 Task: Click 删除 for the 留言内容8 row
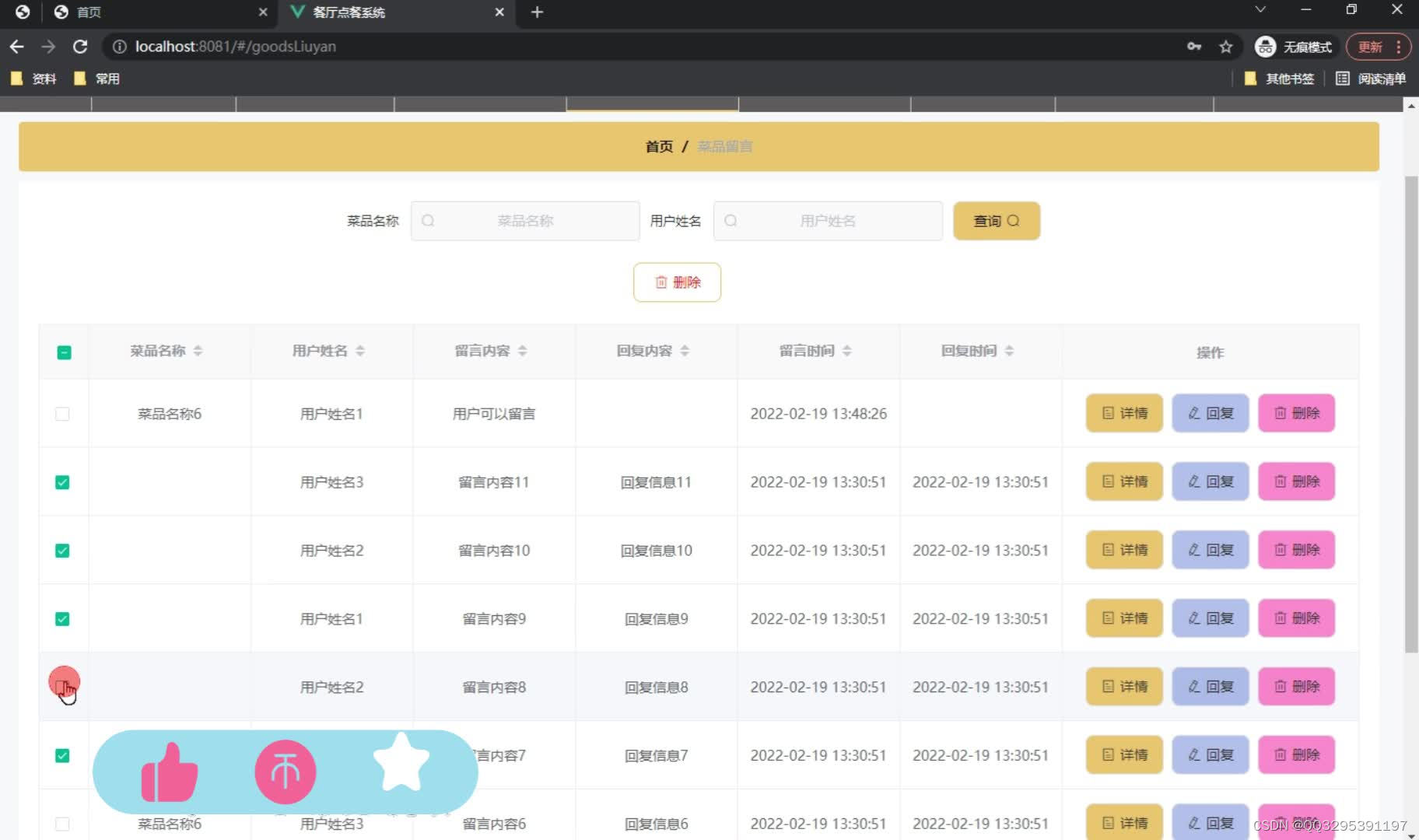[1296, 687]
